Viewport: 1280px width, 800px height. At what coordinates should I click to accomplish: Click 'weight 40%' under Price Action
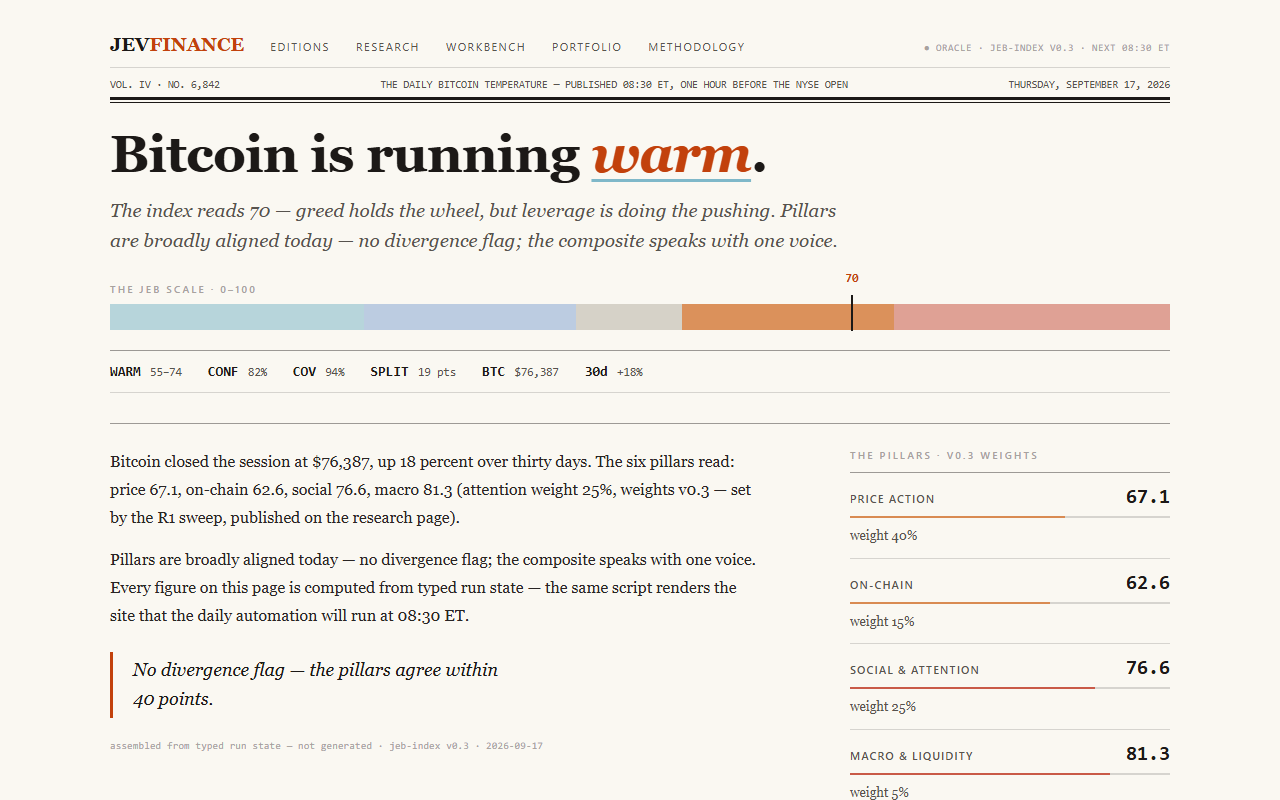point(883,536)
